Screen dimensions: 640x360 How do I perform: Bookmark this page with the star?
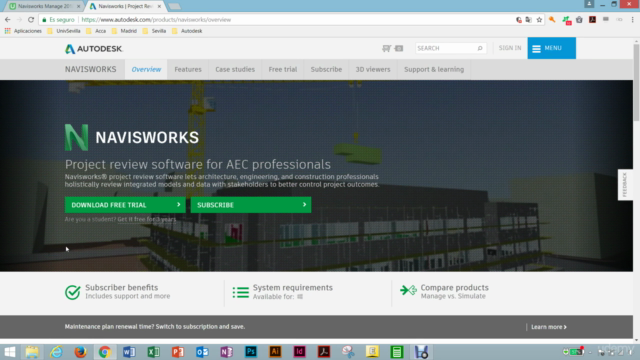(539, 20)
